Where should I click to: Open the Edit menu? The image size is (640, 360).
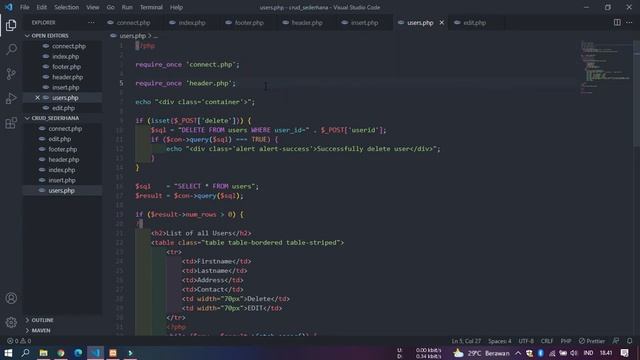[x=42, y=7]
